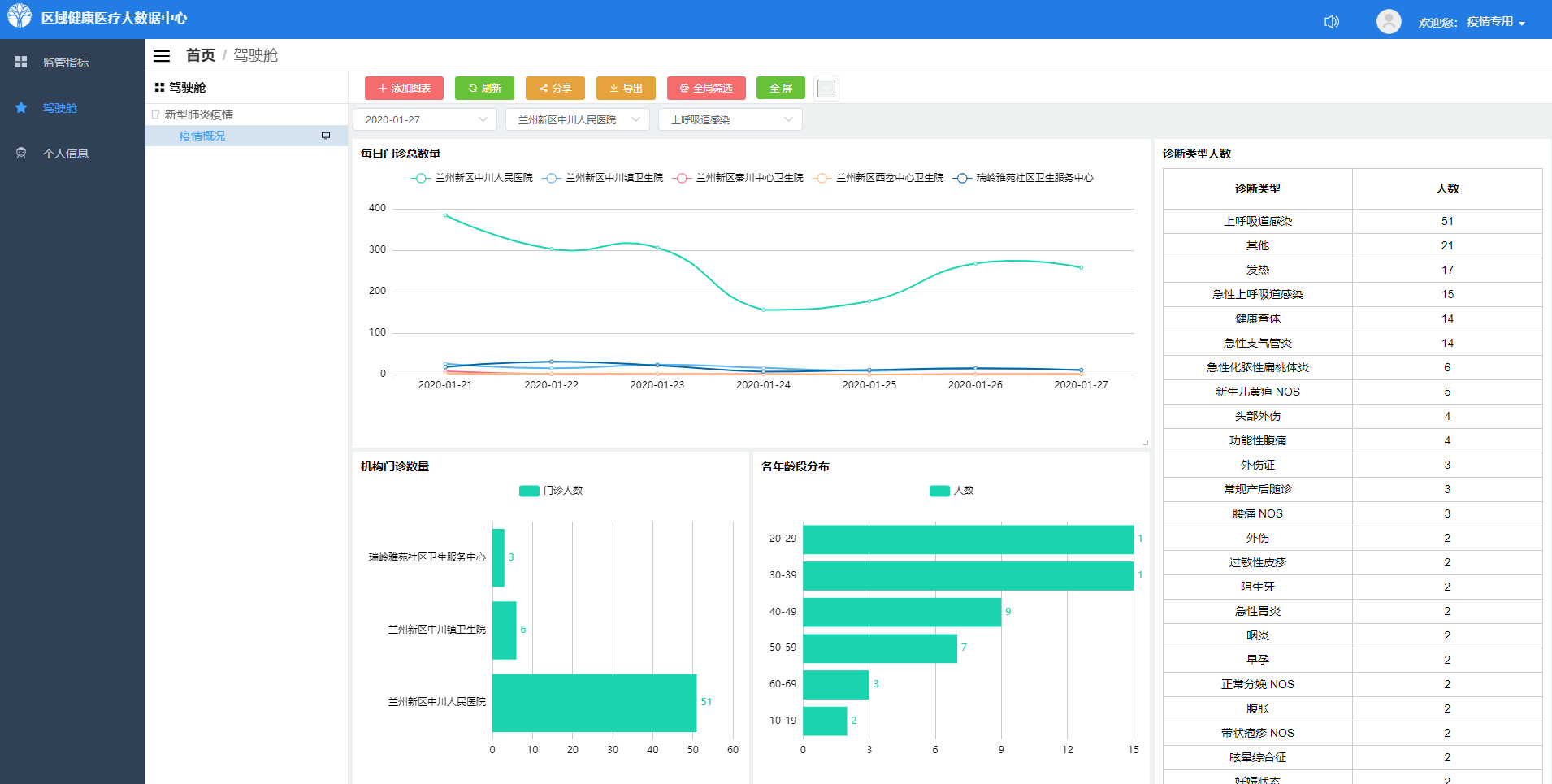The image size is (1552, 784).
Task: Click the 导出 export button
Action: tap(626, 89)
